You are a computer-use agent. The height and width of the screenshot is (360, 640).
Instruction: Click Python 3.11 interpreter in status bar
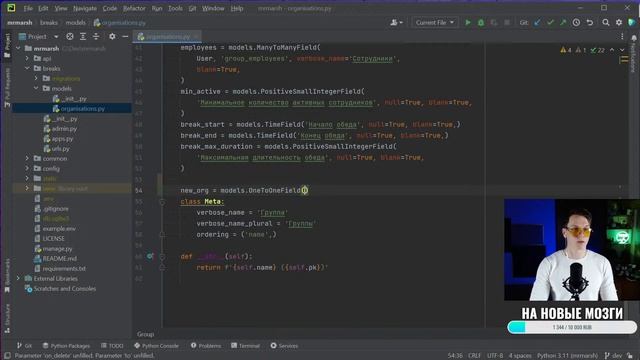[567, 356]
